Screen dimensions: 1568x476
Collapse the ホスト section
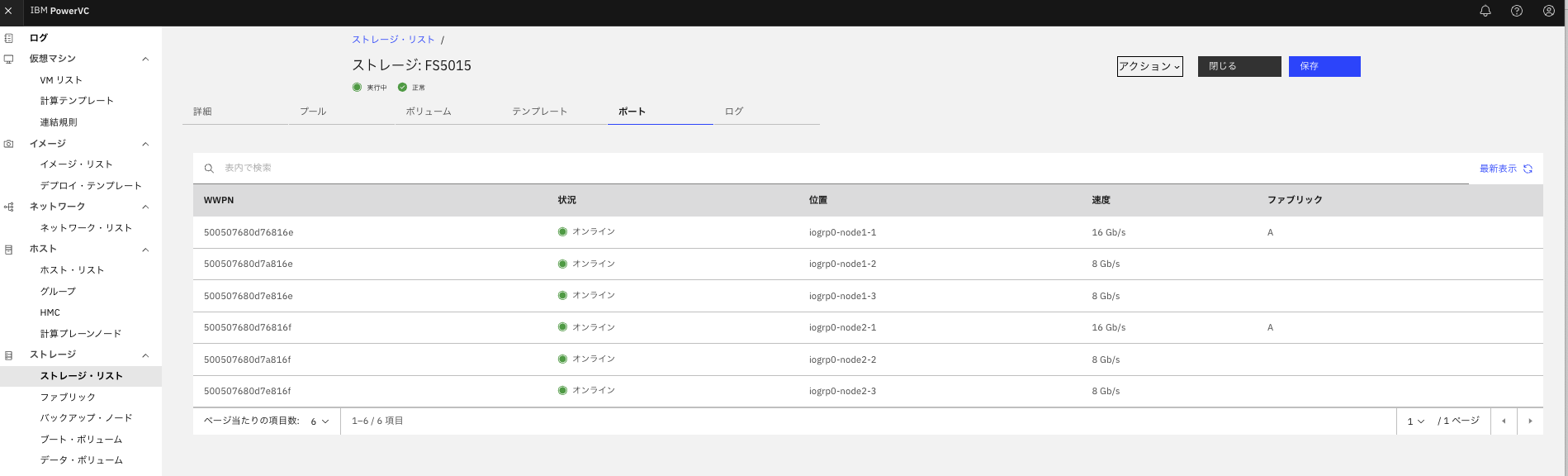coord(145,250)
